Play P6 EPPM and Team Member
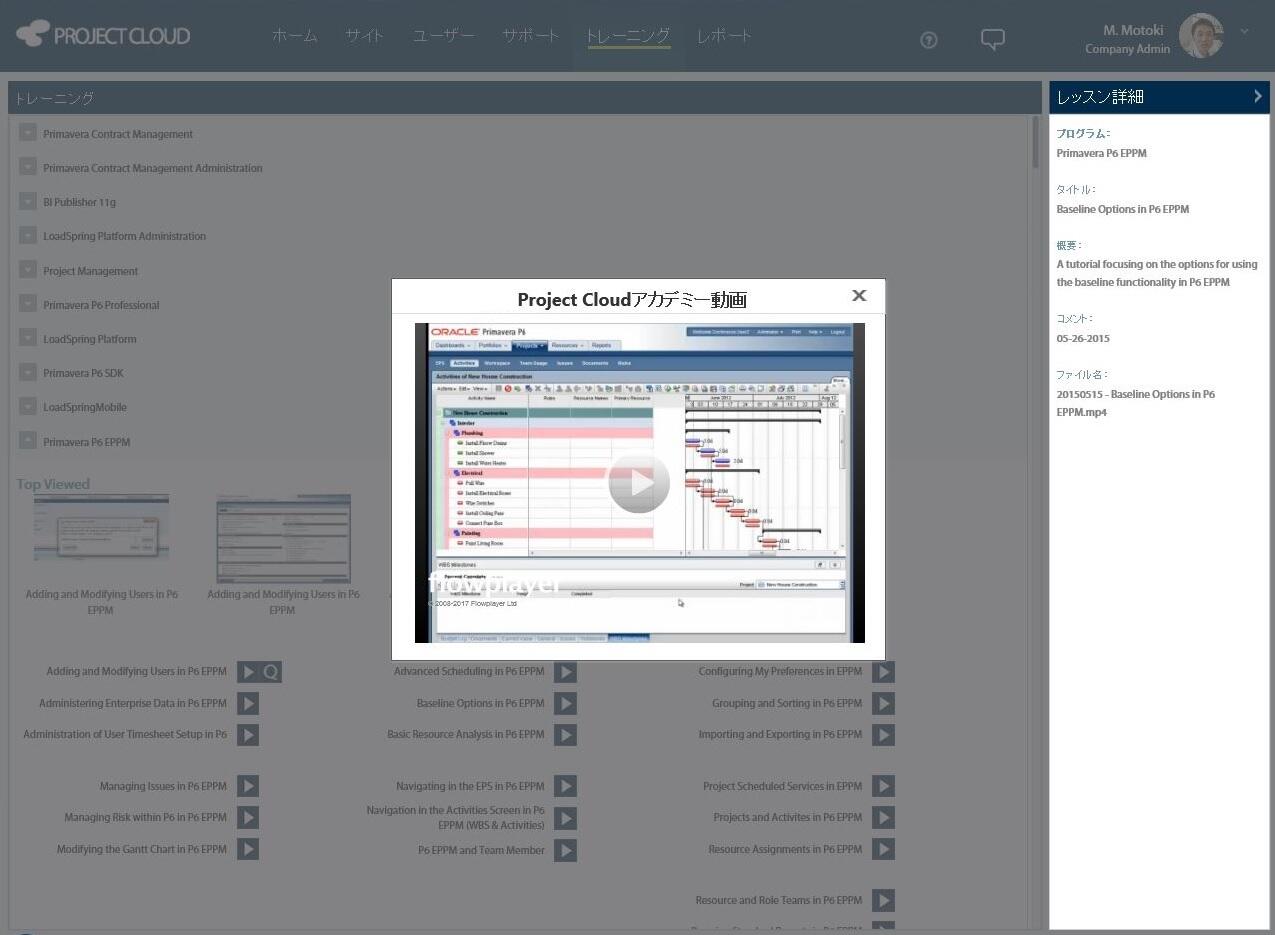1275x935 pixels. pos(566,850)
